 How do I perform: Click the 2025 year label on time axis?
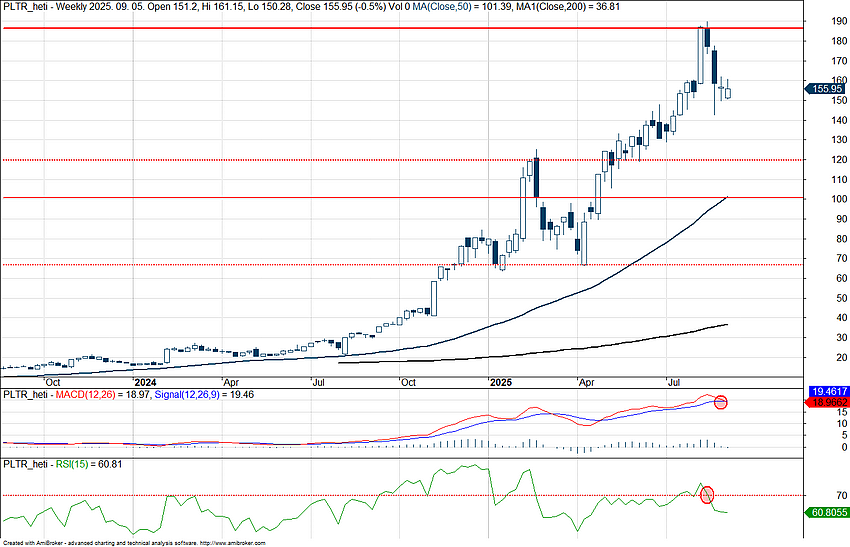tap(501, 383)
